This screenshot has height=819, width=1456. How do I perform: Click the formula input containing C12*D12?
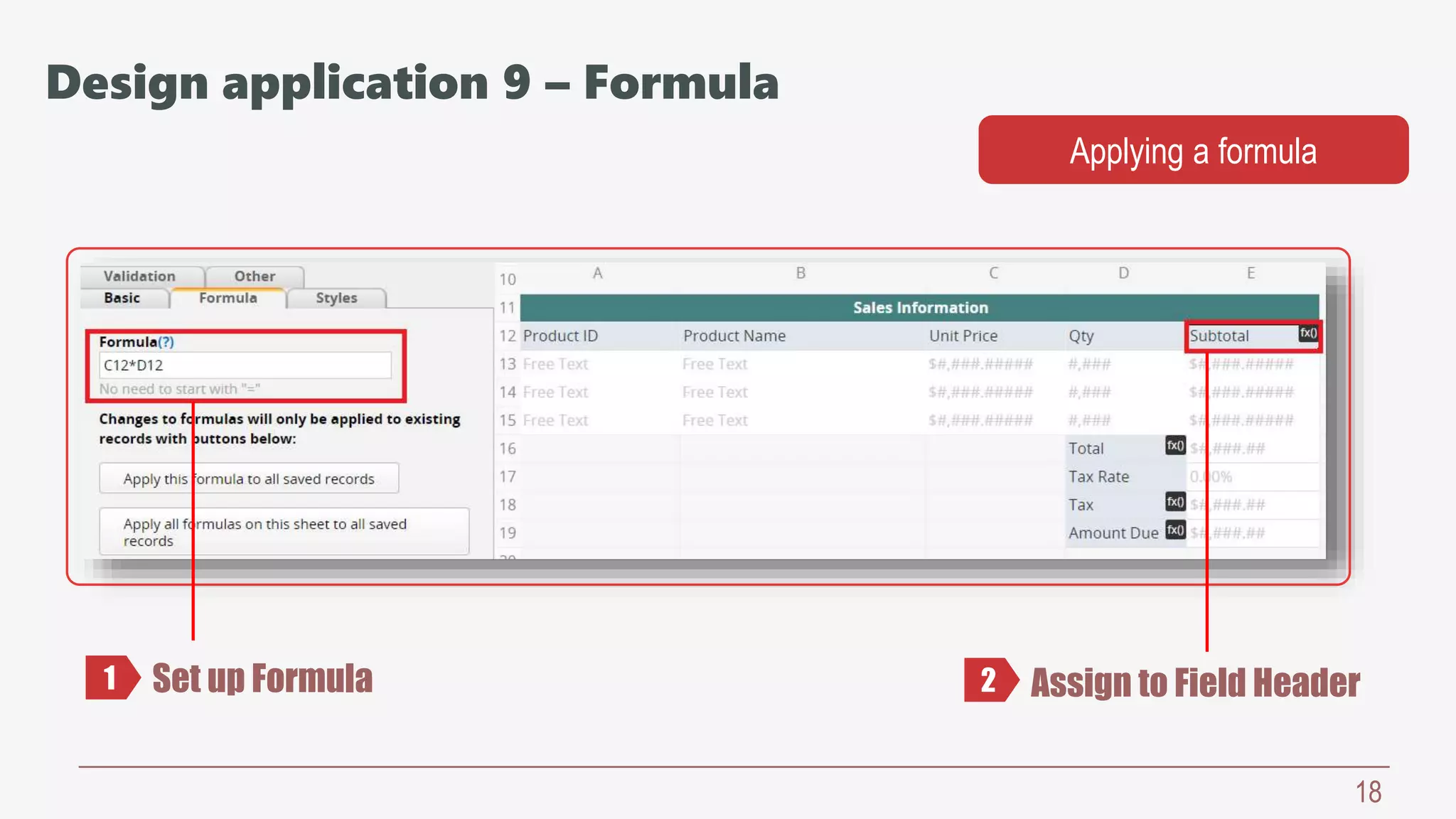(245, 365)
